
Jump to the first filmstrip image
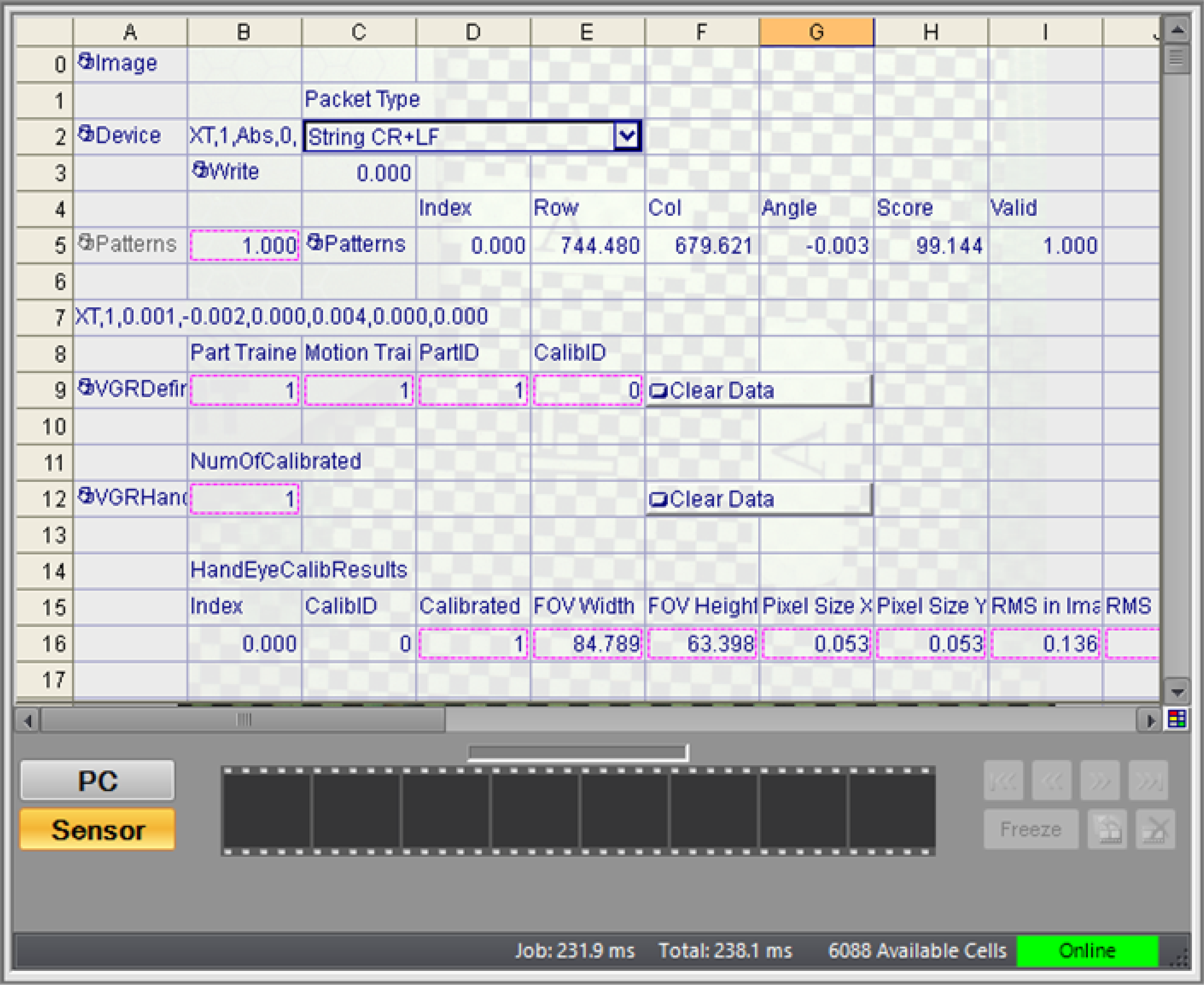click(x=1003, y=781)
